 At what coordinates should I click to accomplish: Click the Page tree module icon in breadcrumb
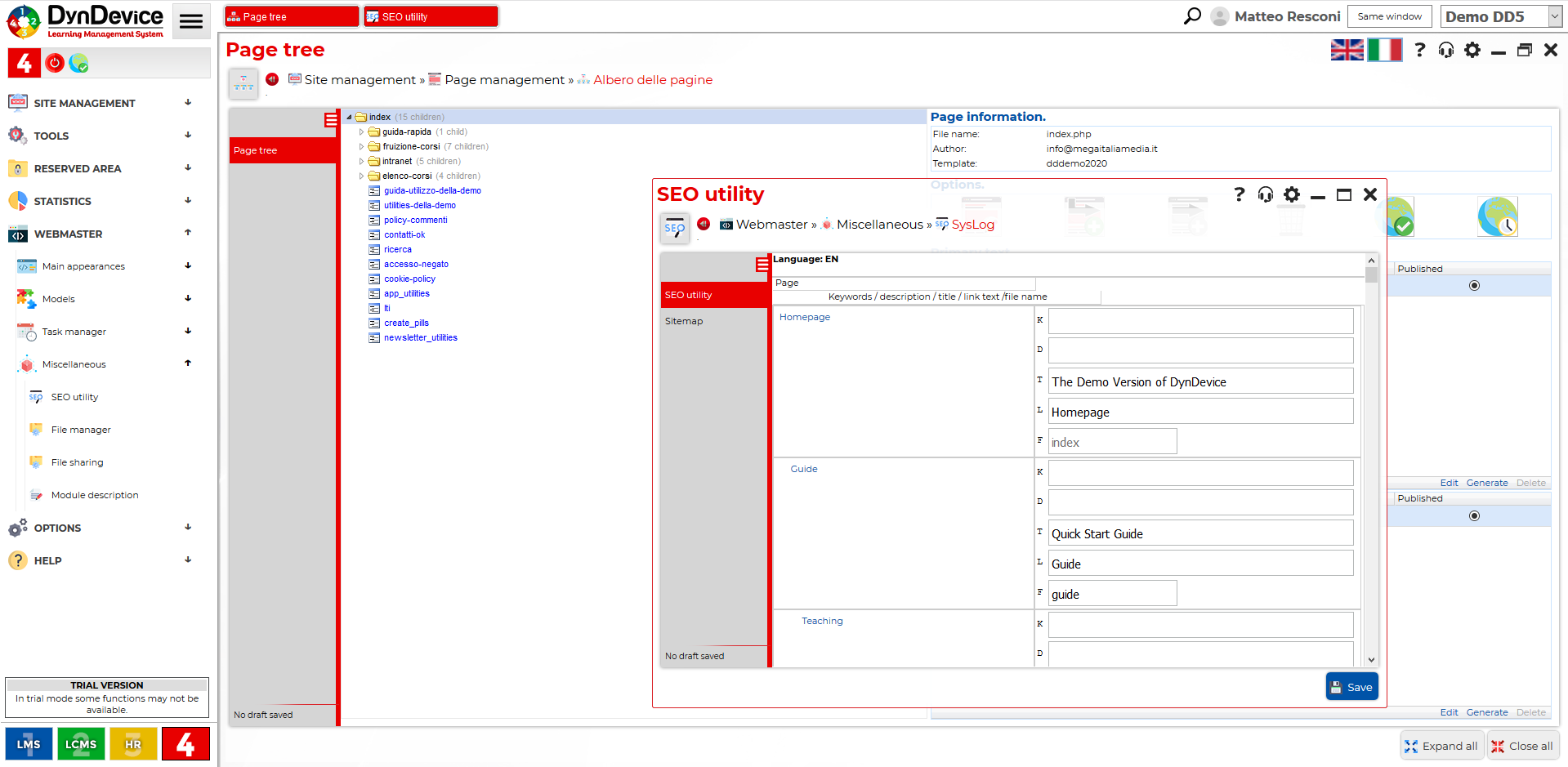243,82
